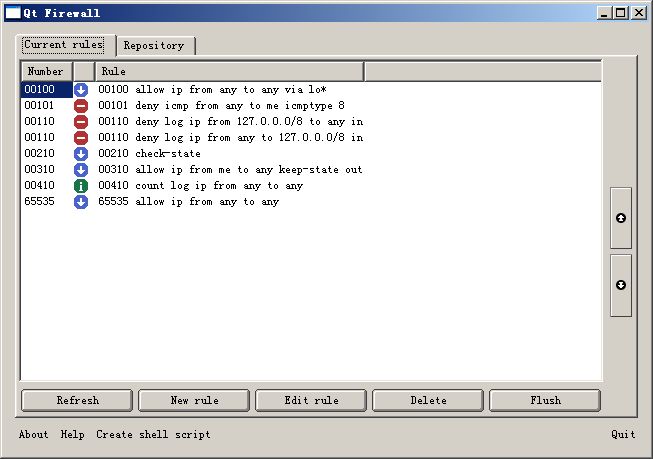Viewport: 653px width, 459px height.
Task: Click the narrow icon column header
Action: (84, 71)
